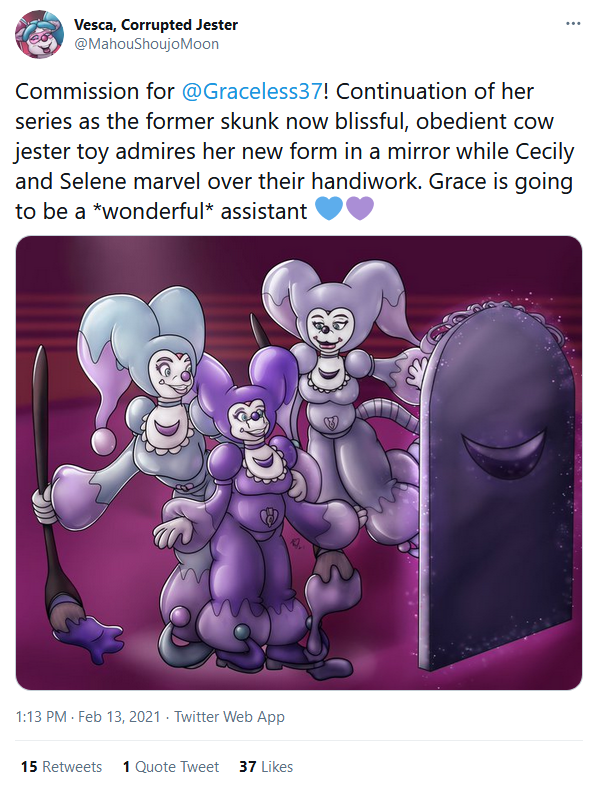View the 1 Quote Tweet list

[x=171, y=766]
